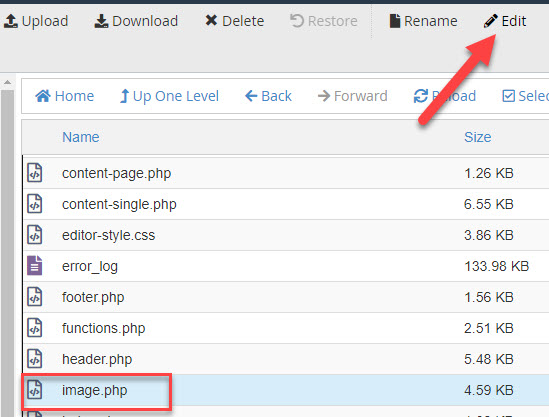Click the scrollbar up arrow
549x417 pixels.
[7, 83]
